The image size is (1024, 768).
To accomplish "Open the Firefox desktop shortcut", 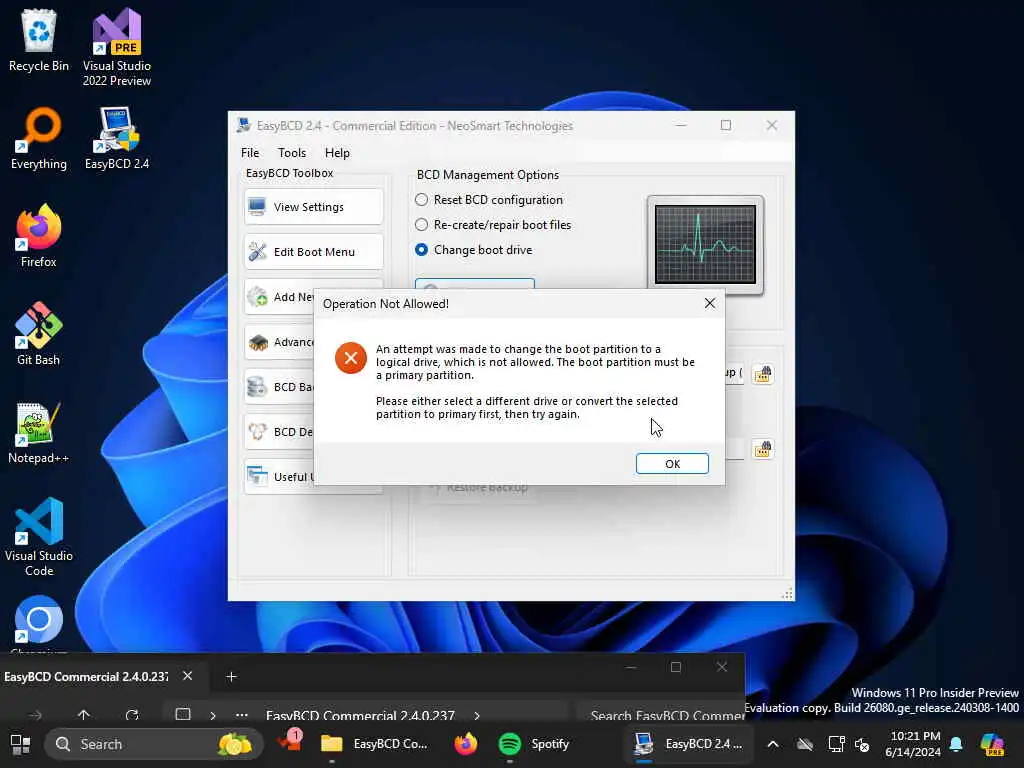I will click(x=39, y=236).
